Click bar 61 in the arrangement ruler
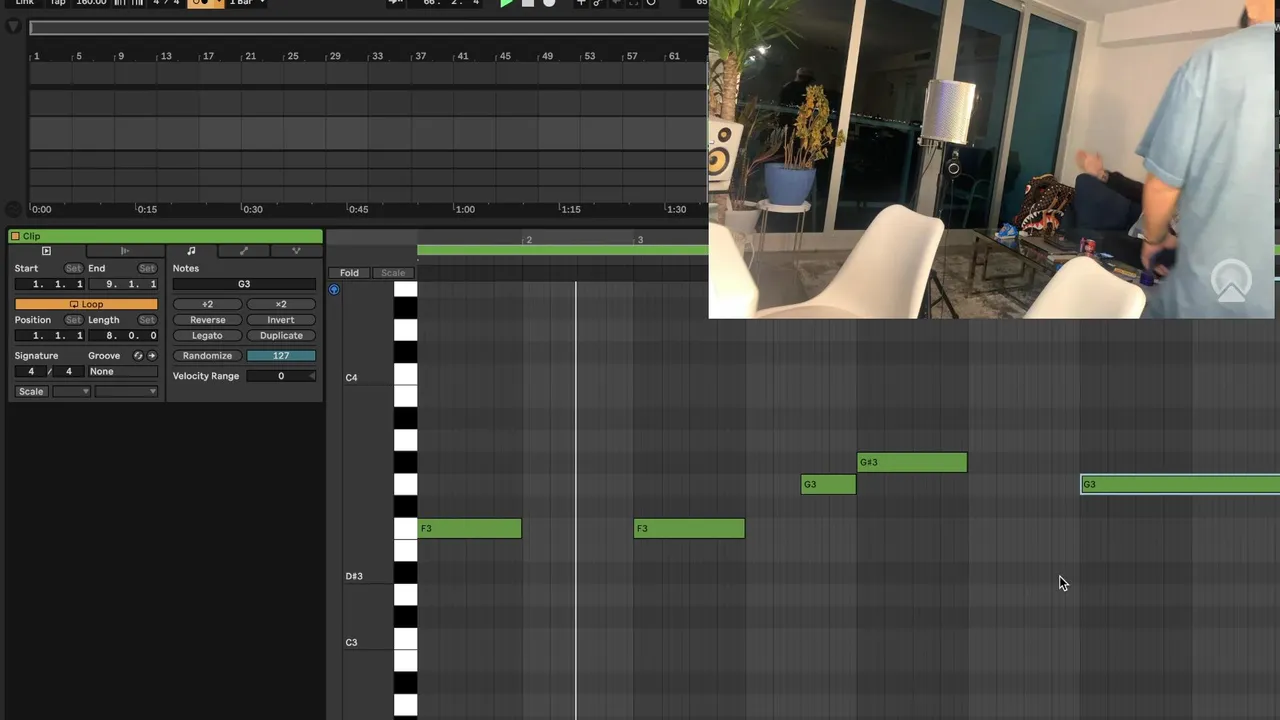The image size is (1280, 720). 674,56
